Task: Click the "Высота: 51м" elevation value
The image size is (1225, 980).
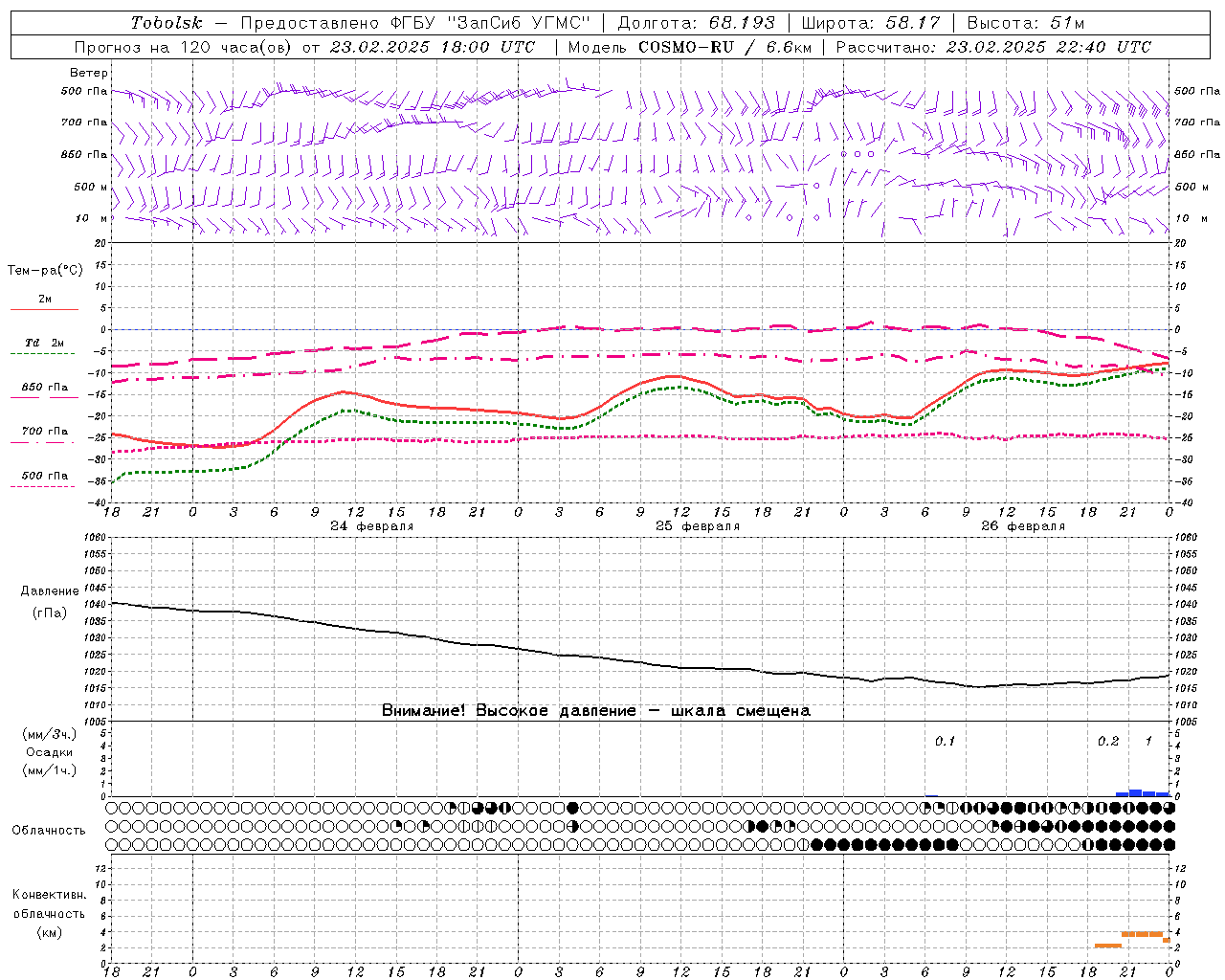Action: (1026, 23)
